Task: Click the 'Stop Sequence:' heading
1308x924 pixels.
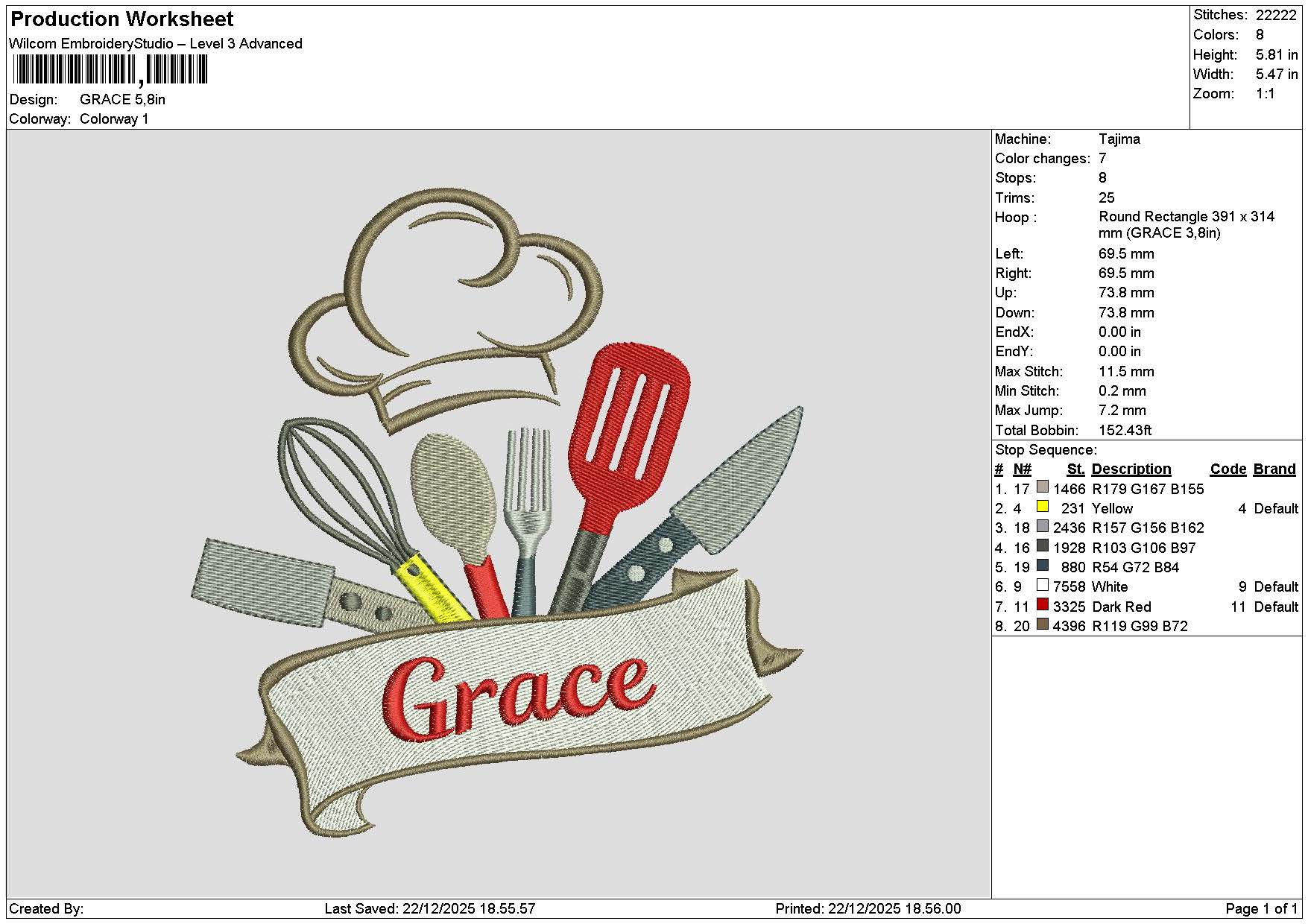Action: (1046, 450)
